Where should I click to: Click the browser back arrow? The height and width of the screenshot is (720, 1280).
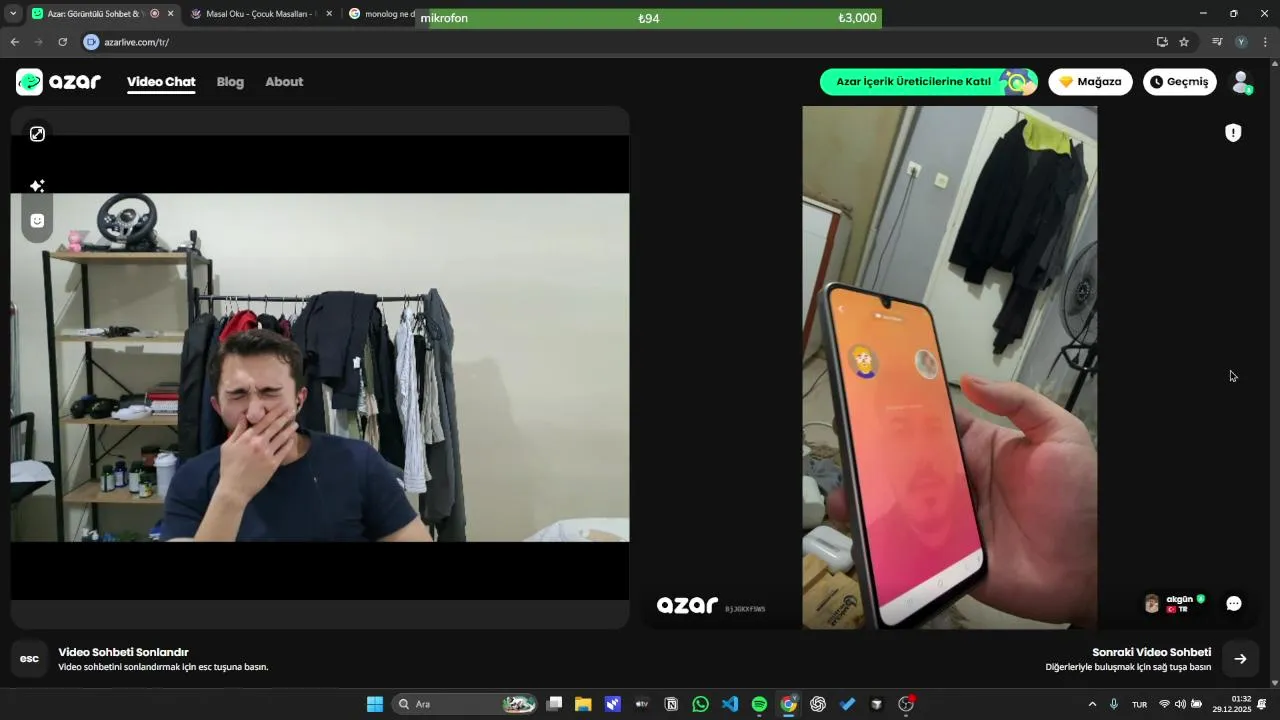(x=14, y=42)
